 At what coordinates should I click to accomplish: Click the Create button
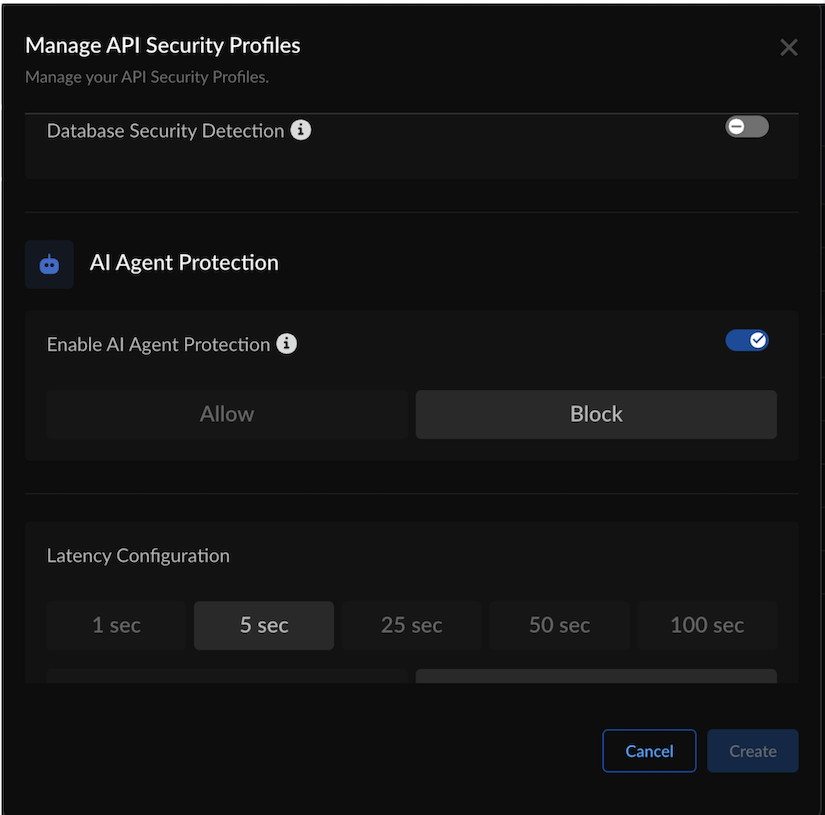coord(752,751)
